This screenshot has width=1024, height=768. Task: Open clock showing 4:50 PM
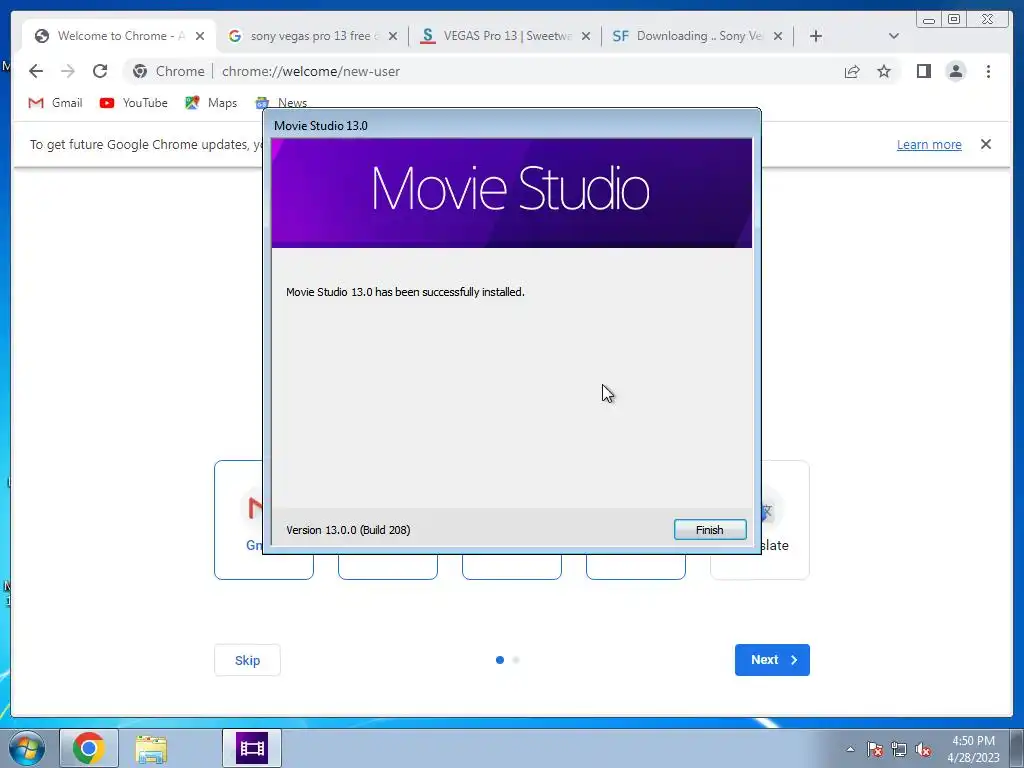point(973,749)
